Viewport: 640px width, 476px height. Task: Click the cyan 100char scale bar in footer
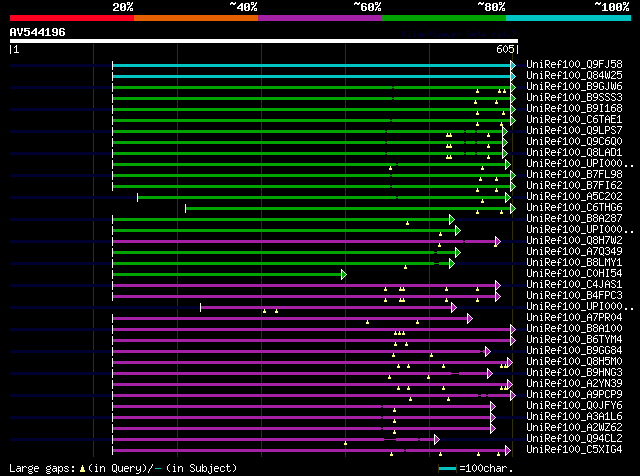[x=447, y=468]
